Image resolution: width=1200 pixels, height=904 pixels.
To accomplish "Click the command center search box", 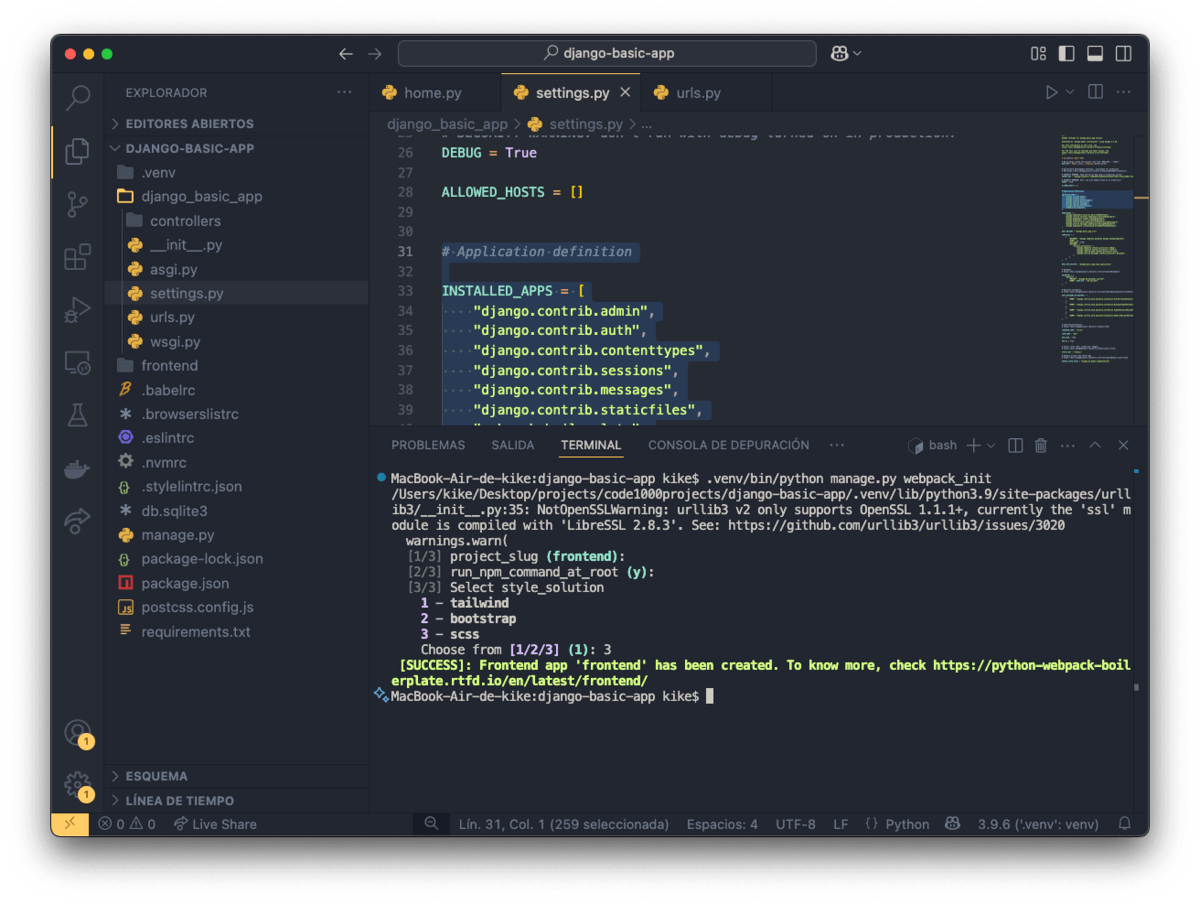I will [x=607, y=53].
